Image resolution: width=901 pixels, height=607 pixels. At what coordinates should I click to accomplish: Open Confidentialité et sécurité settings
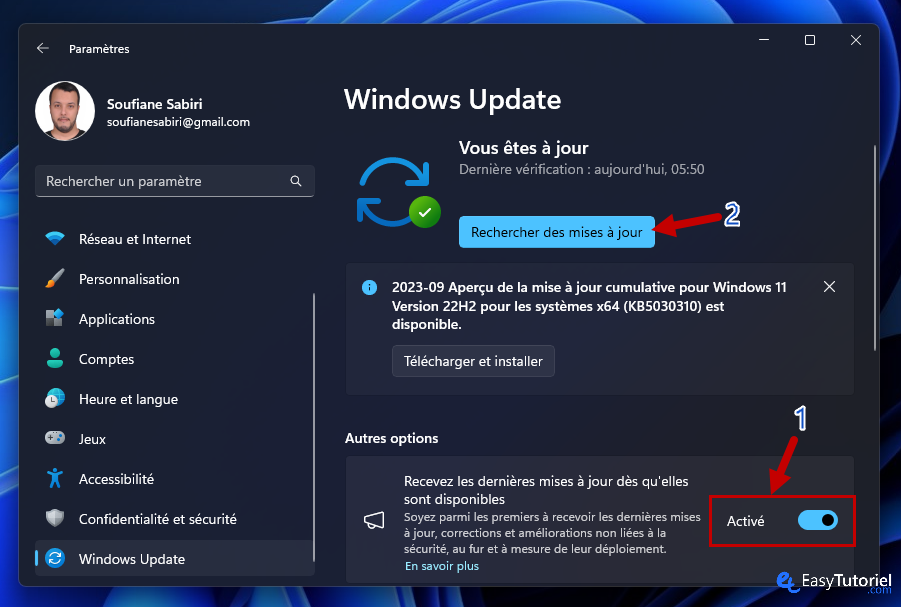coord(175,519)
